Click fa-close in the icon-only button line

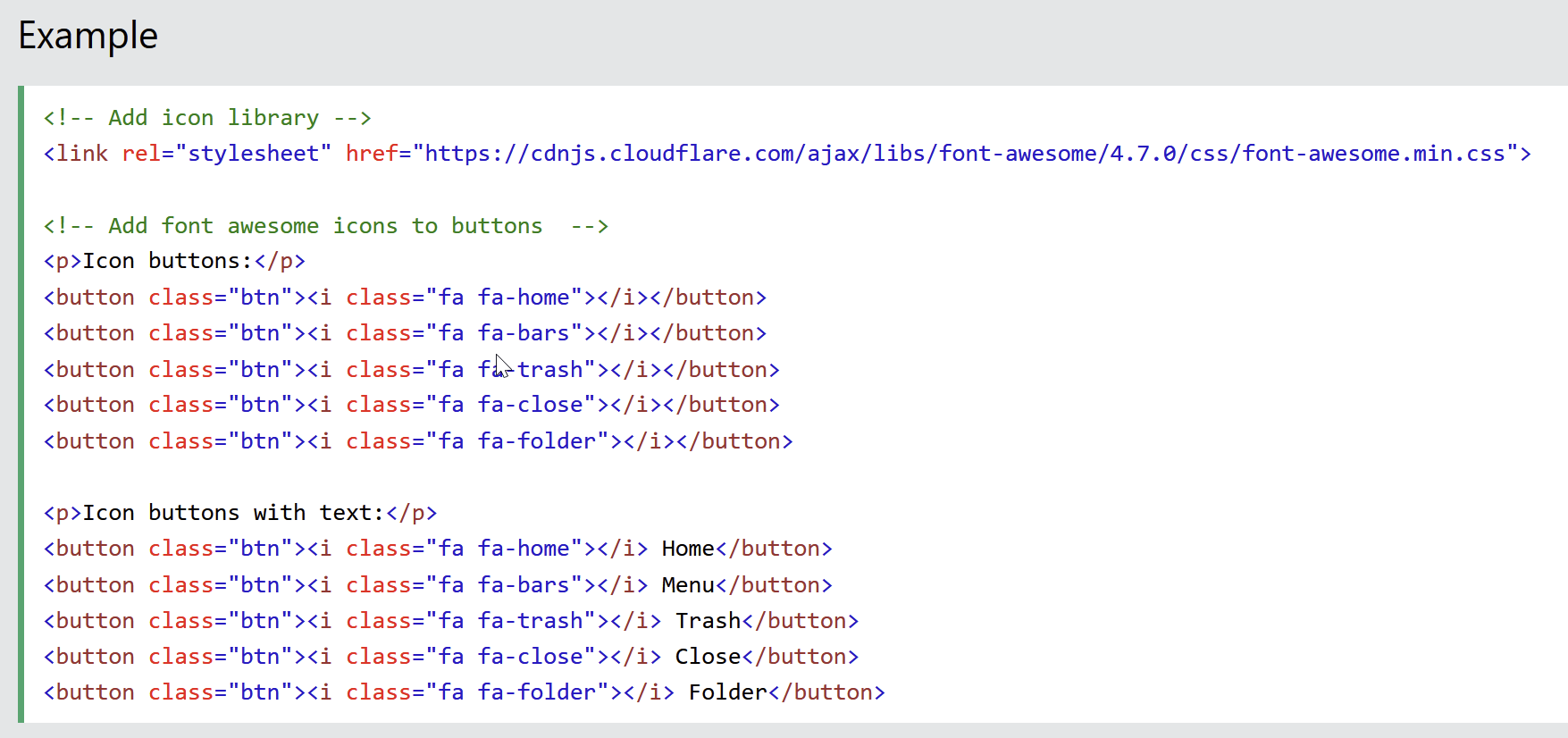pos(531,405)
